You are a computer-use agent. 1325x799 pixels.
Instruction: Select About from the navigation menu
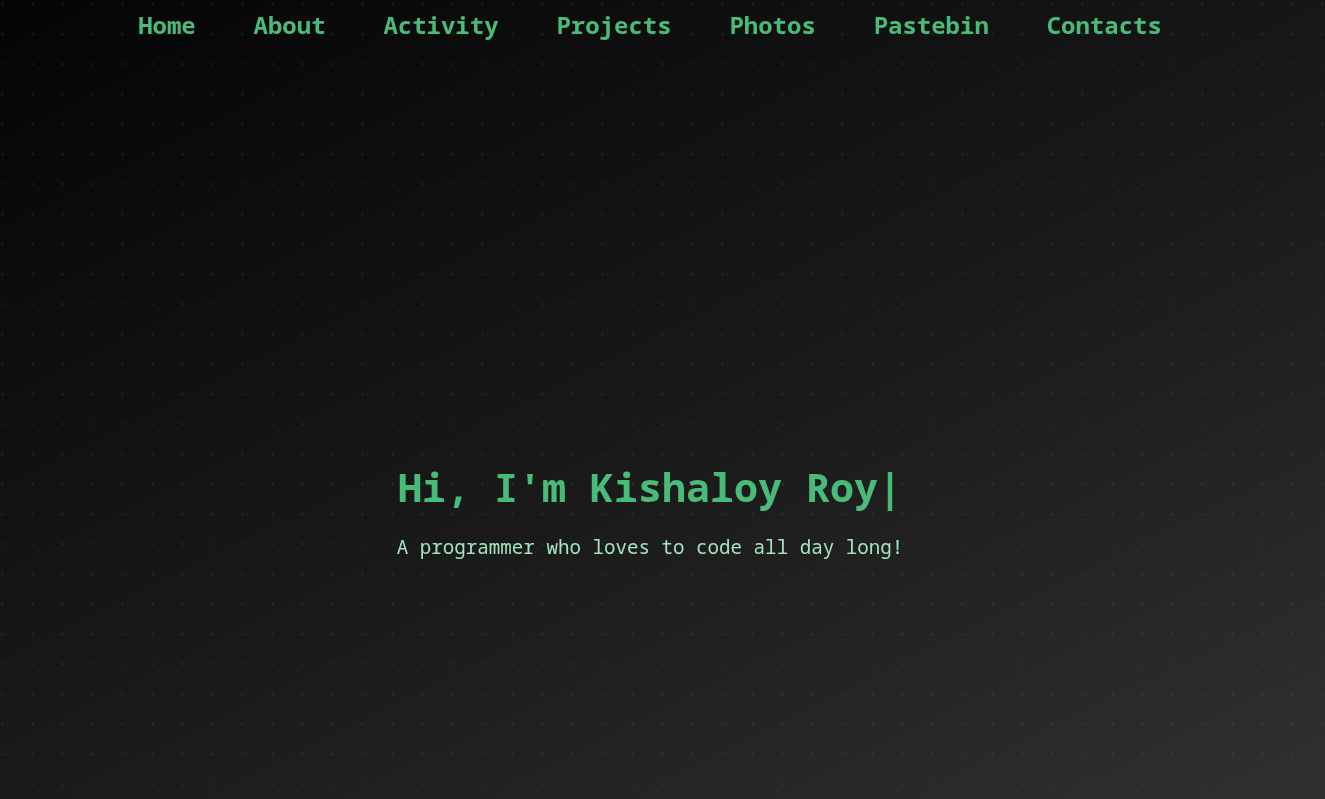point(289,26)
